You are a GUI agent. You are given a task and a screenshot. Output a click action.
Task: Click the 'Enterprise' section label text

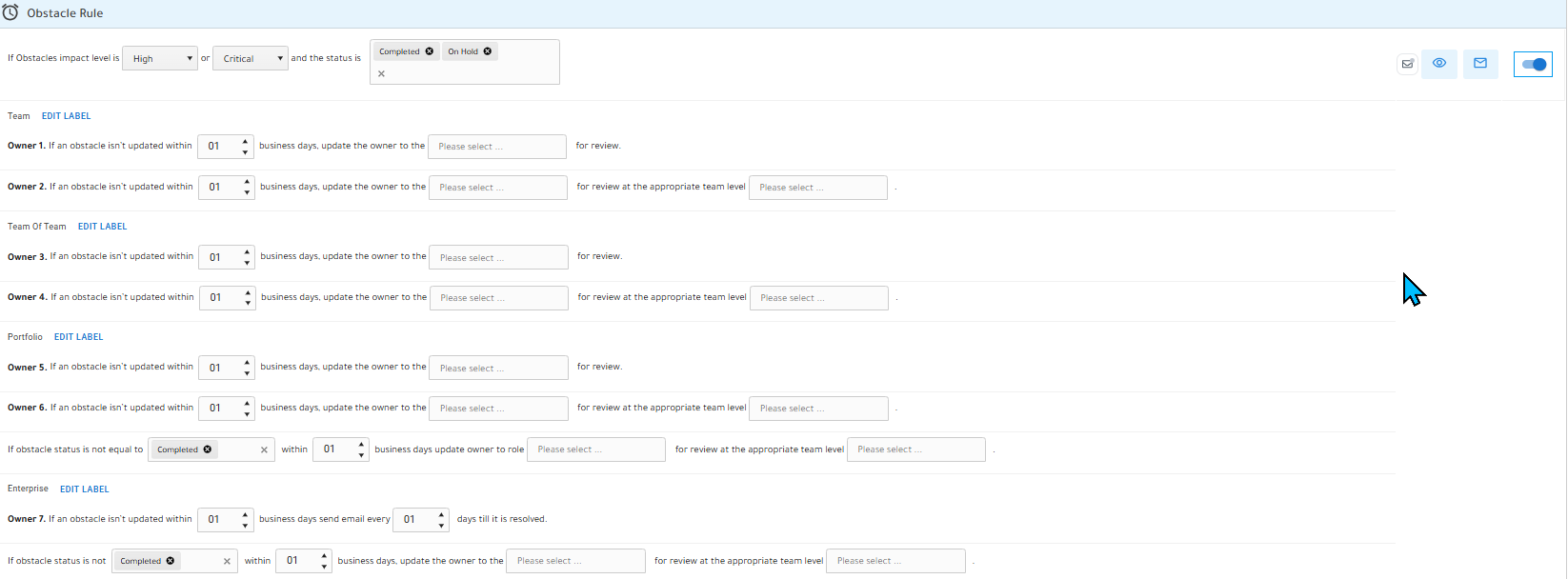click(28, 489)
